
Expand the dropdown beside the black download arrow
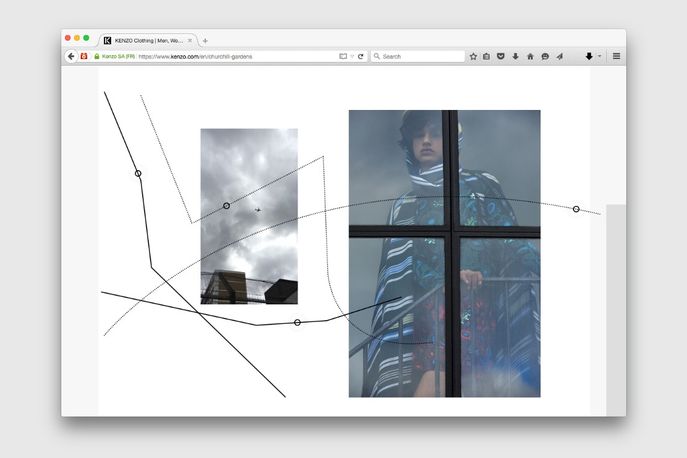click(x=600, y=57)
